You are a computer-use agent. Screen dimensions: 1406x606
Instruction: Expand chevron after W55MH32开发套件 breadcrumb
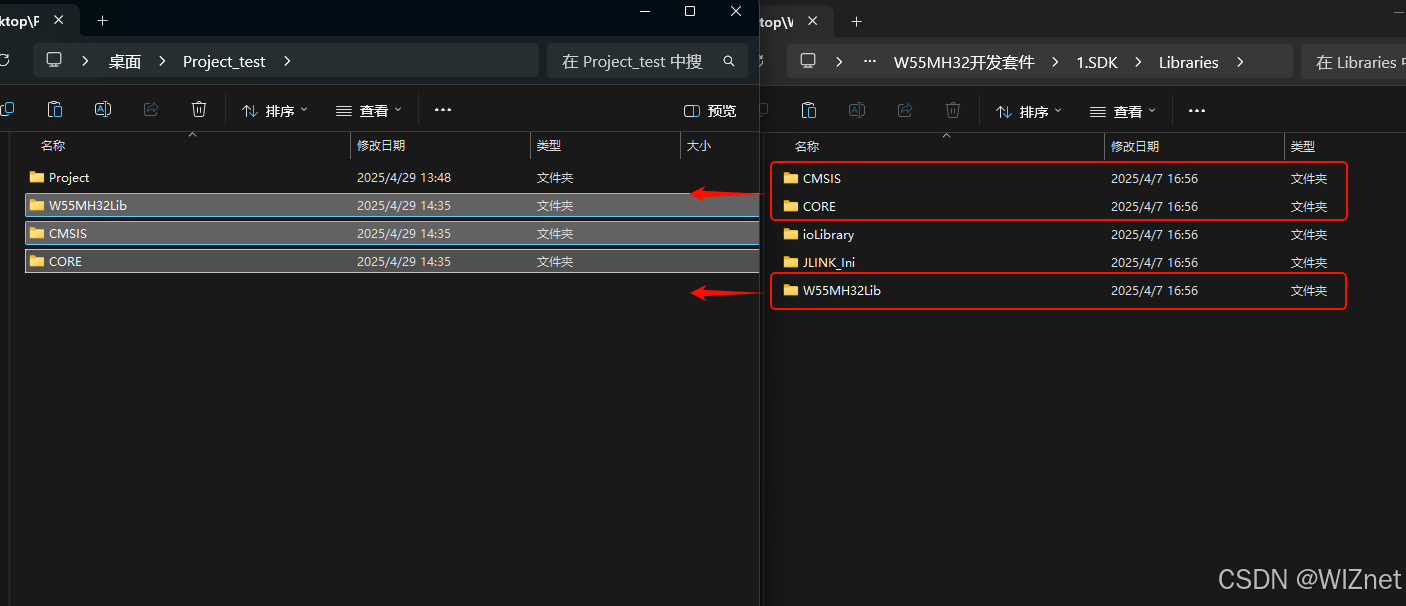tap(1056, 62)
